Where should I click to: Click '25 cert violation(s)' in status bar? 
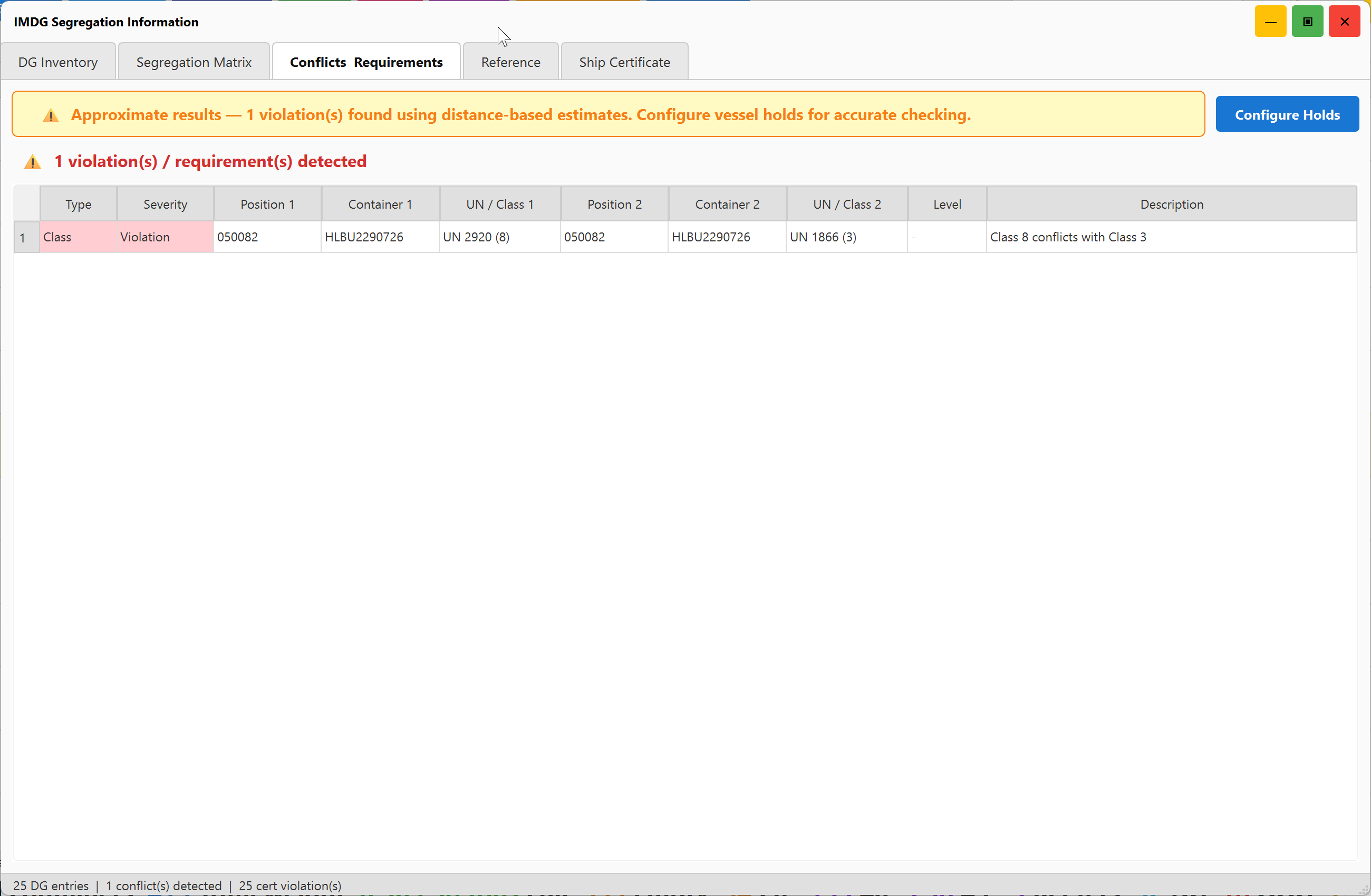(289, 885)
